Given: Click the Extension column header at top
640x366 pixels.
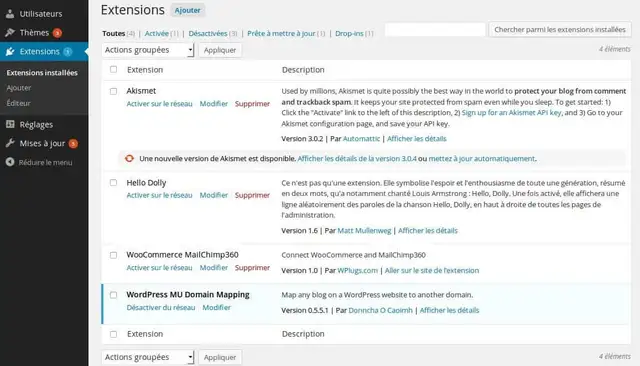Looking at the screenshot, I should coord(145,70).
